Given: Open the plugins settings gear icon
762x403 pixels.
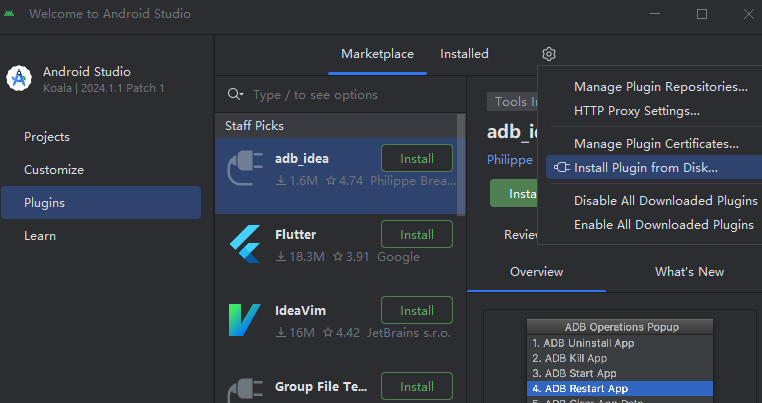Looking at the screenshot, I should click(549, 54).
